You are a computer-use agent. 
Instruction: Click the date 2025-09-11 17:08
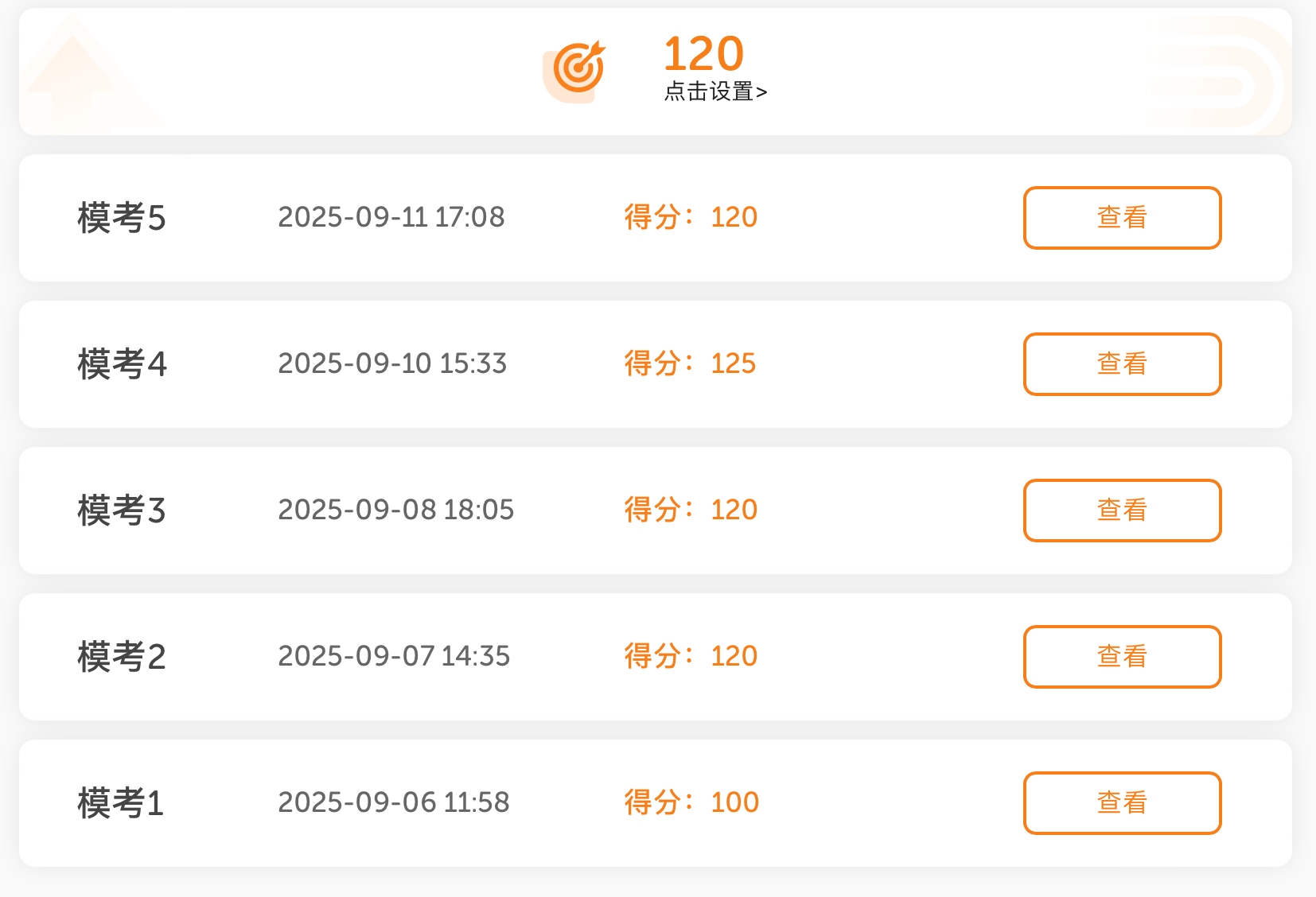pyautogui.click(x=391, y=217)
